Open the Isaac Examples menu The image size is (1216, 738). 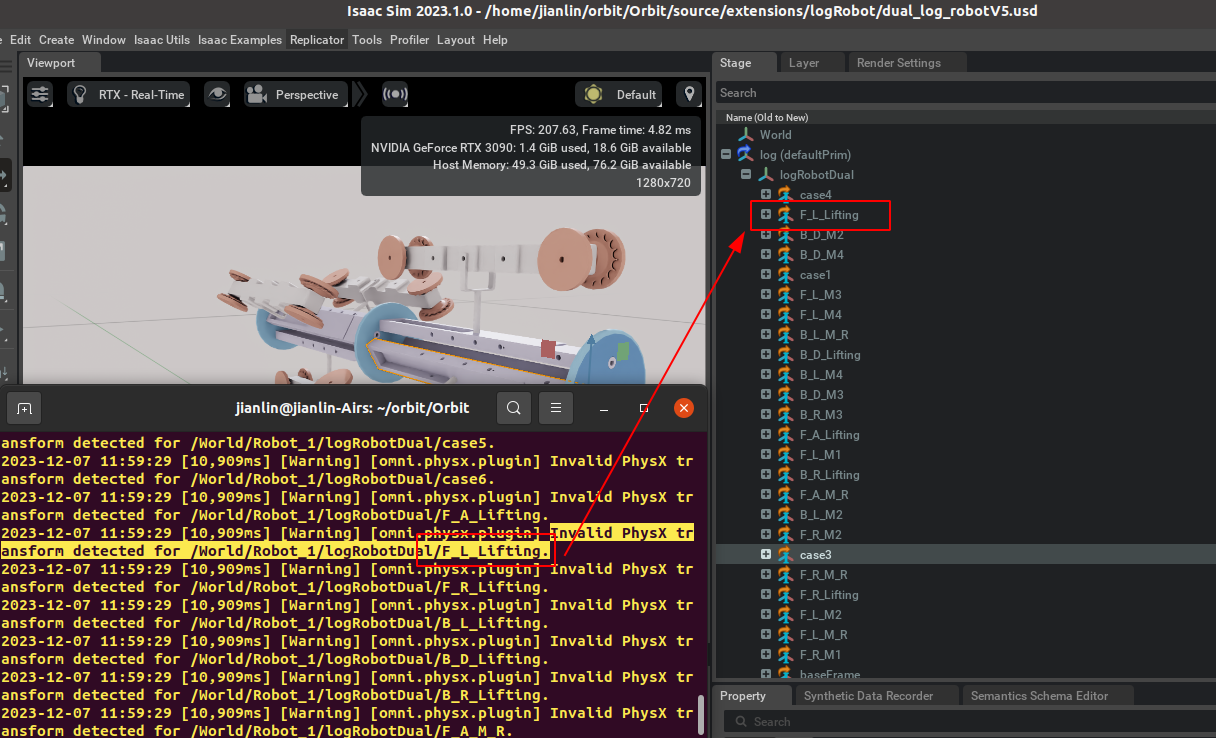coord(240,40)
